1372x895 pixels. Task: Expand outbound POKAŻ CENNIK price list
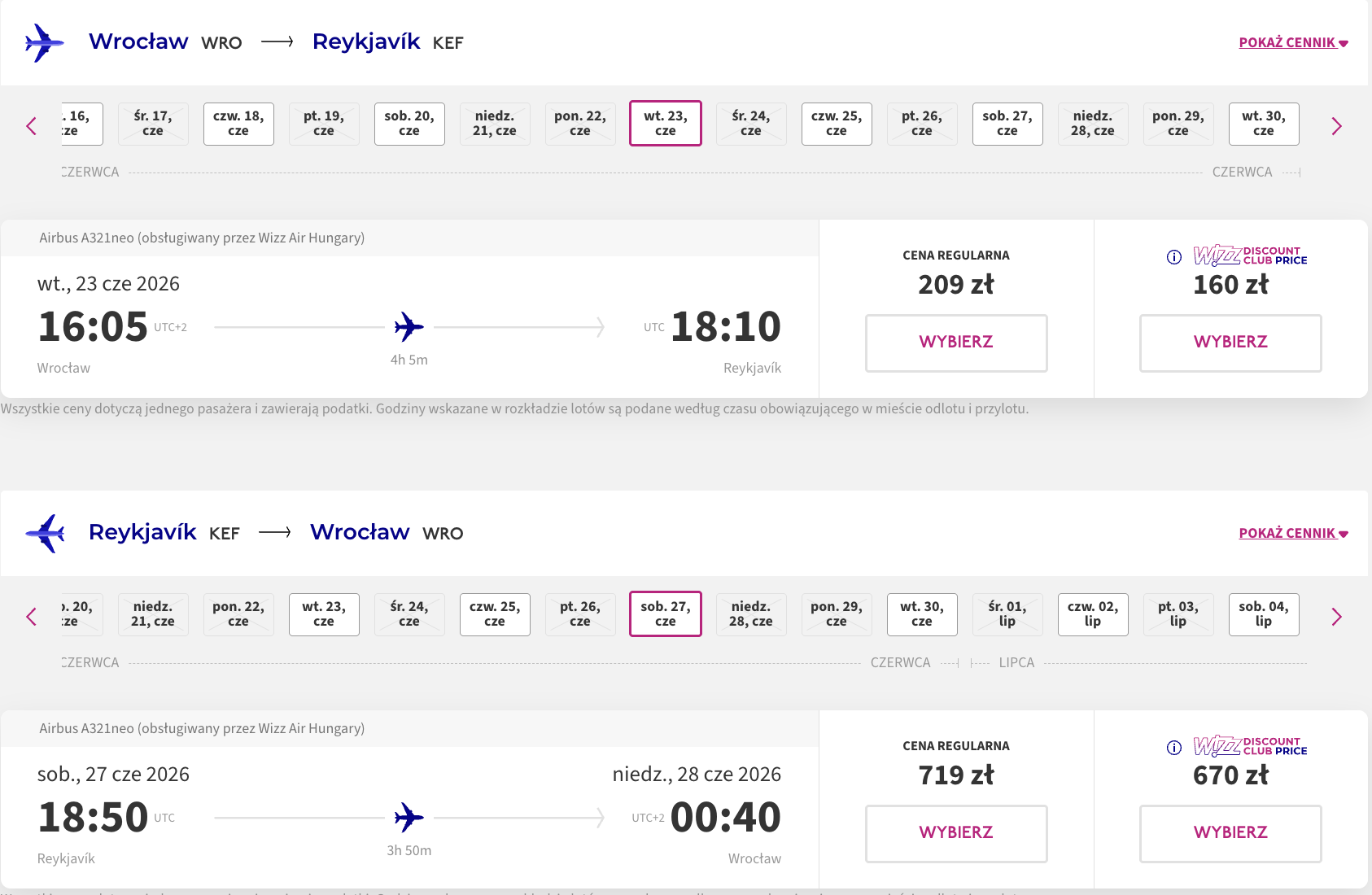coord(1293,42)
